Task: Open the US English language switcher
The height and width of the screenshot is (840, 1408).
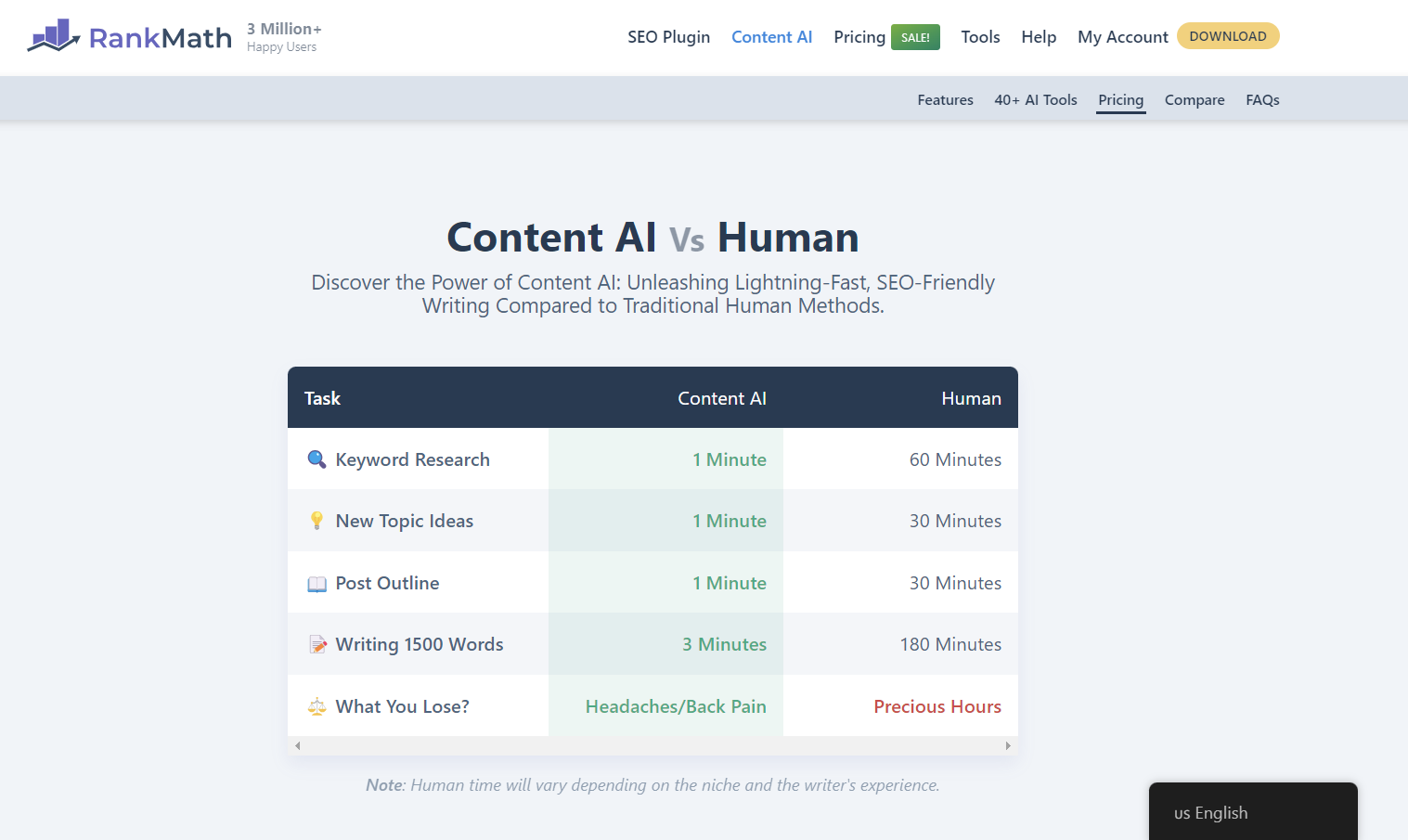Action: (1253, 812)
